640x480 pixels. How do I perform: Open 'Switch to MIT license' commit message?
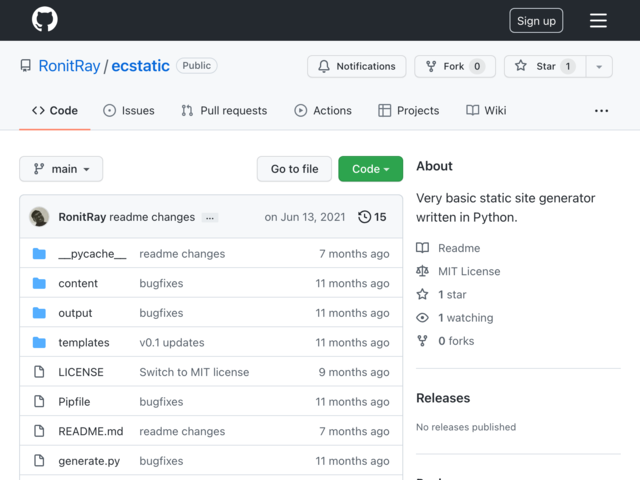tap(194, 372)
